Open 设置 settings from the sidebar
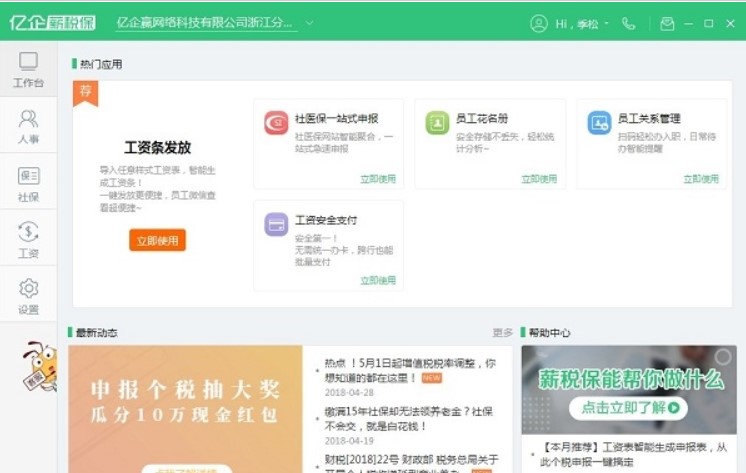The height and width of the screenshot is (473, 746). [28, 296]
